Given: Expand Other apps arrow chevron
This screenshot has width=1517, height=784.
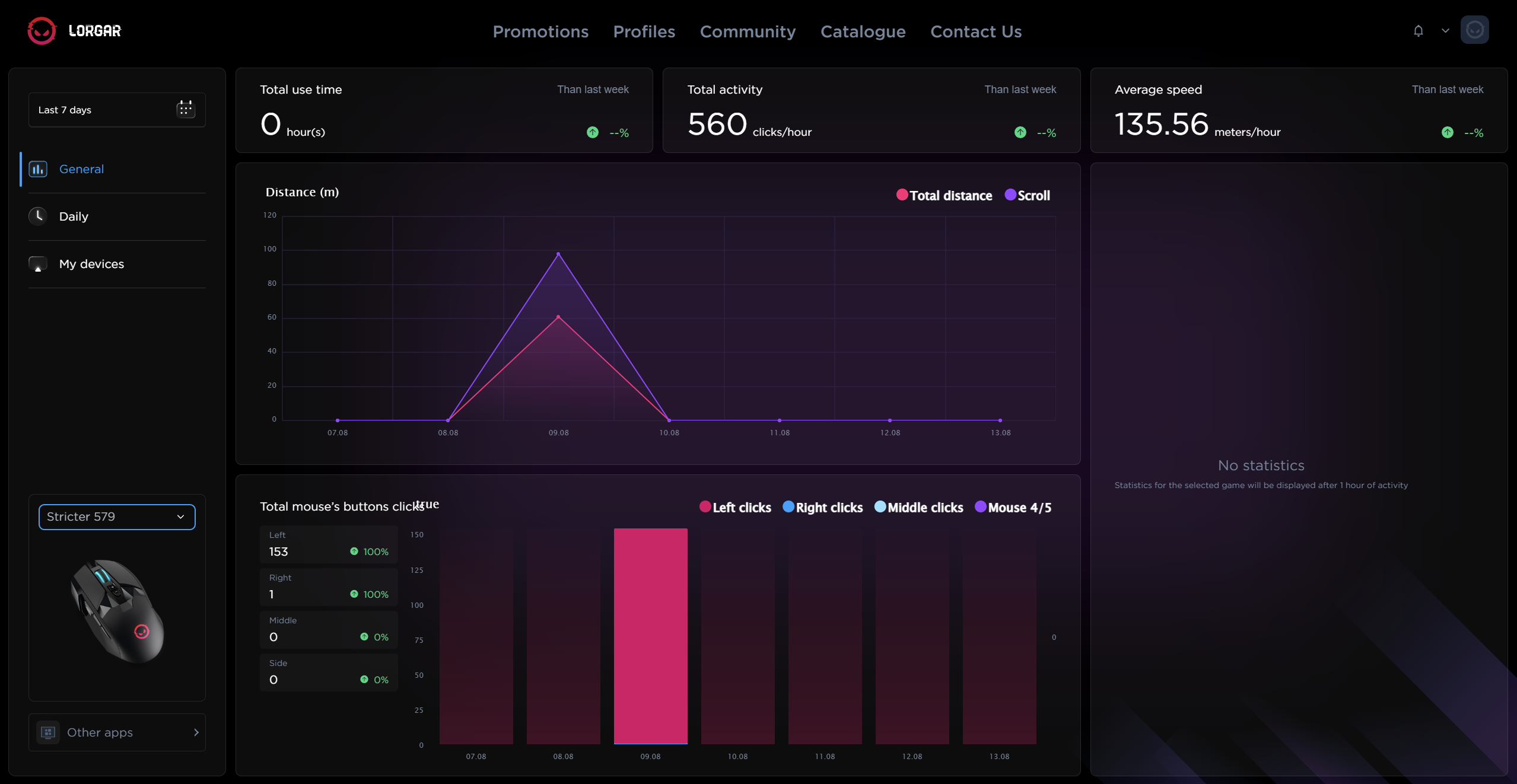Looking at the screenshot, I should point(196,732).
